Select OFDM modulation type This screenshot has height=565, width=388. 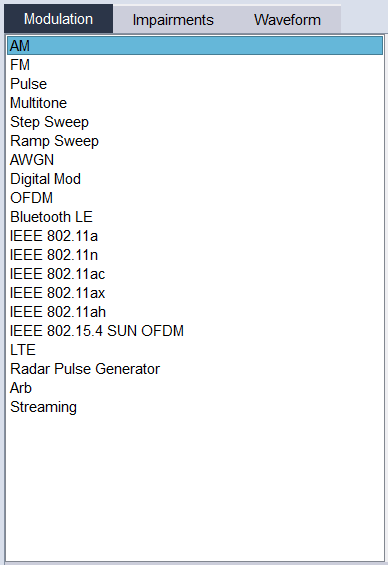click(x=195, y=198)
